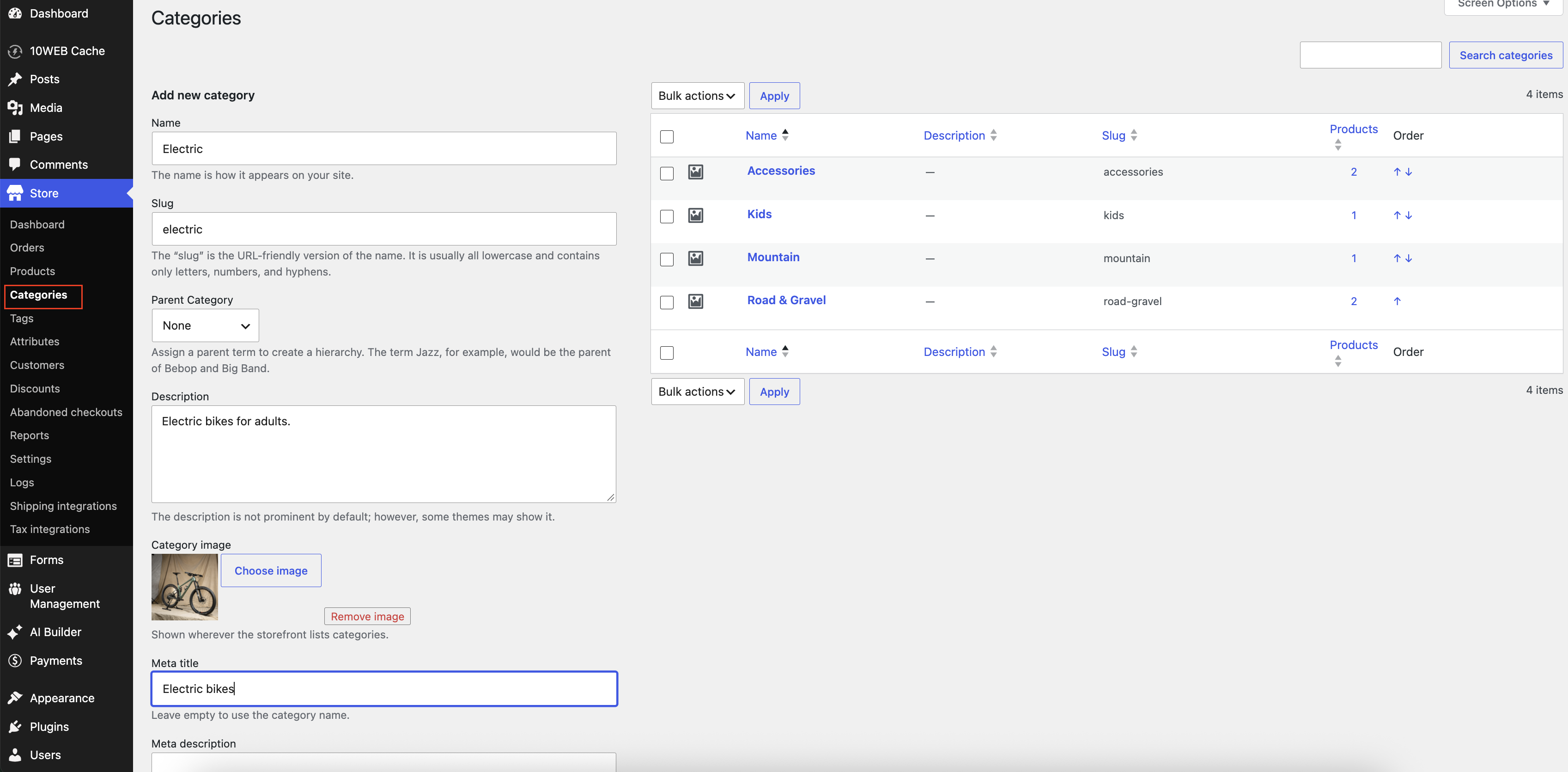The image size is (1568, 772).
Task: Click the Payments dollar icon
Action: click(15, 661)
